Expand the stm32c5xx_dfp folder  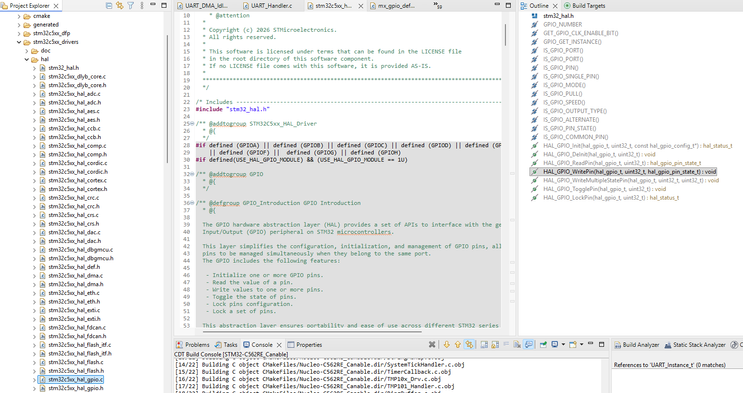coord(19,34)
